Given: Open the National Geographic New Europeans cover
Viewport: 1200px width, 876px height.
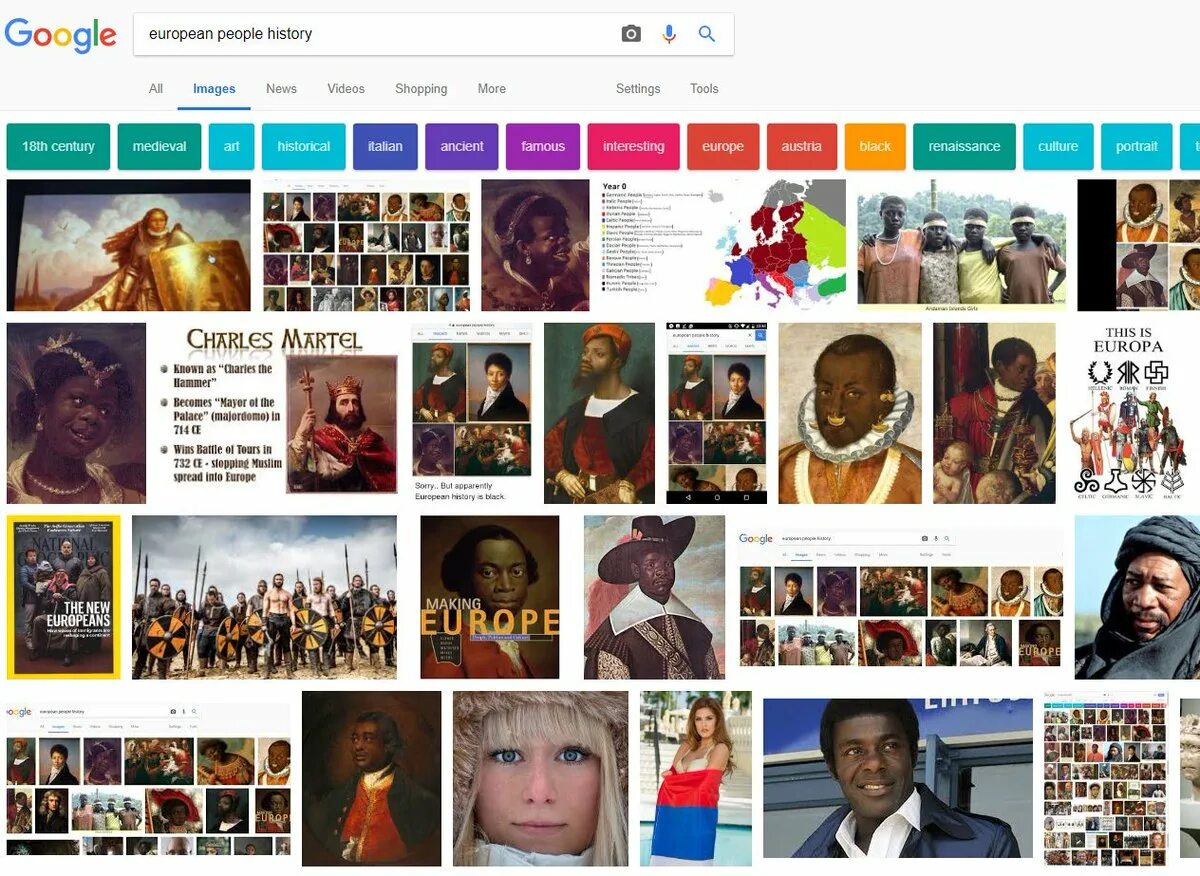Looking at the screenshot, I should point(63,597).
